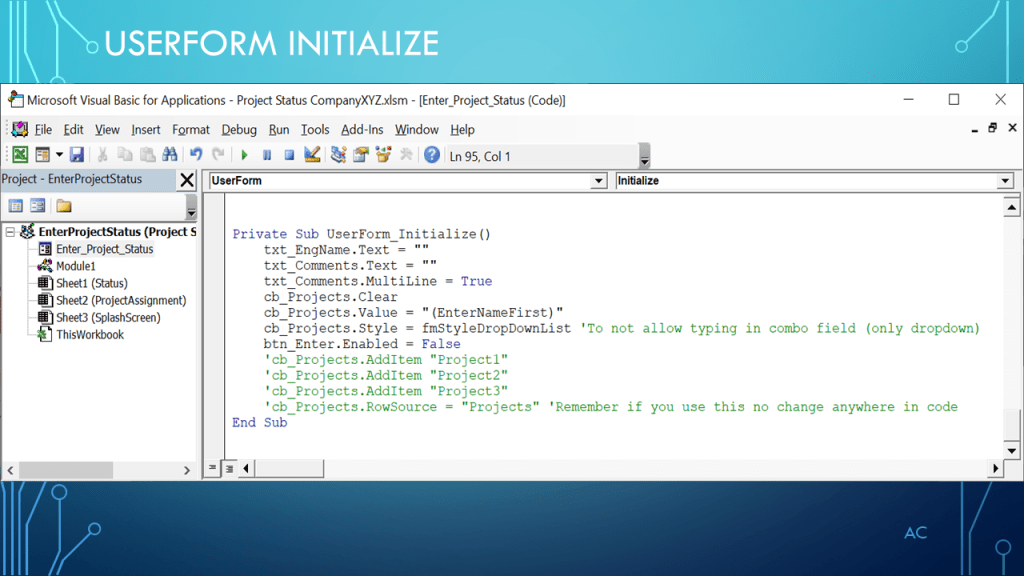This screenshot has width=1024, height=576.
Task: Select Module1 in the project tree
Action: coord(75,266)
